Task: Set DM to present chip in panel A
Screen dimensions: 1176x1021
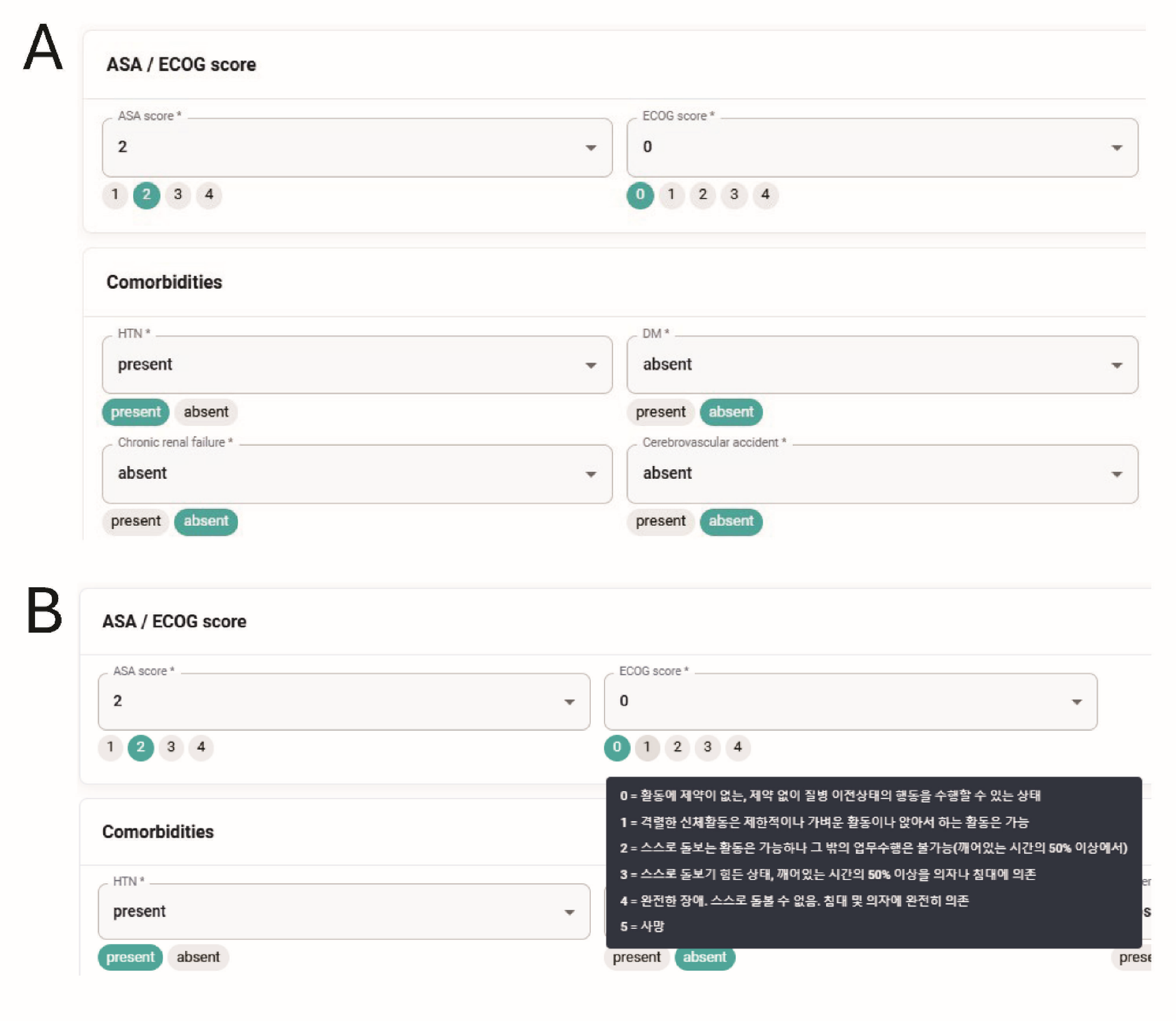Action: [x=660, y=412]
